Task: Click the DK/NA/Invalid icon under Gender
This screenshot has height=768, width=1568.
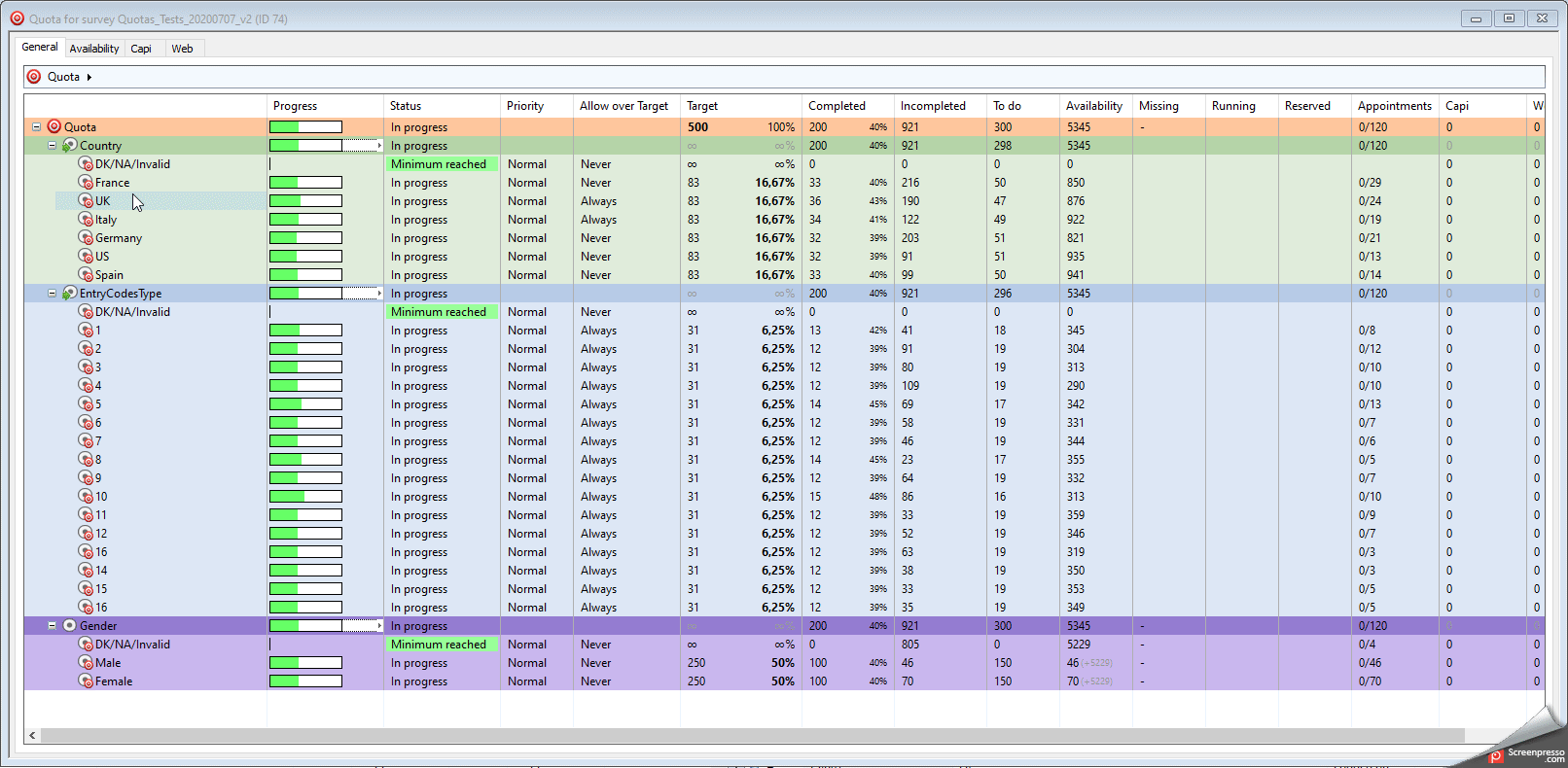Action: coord(86,644)
